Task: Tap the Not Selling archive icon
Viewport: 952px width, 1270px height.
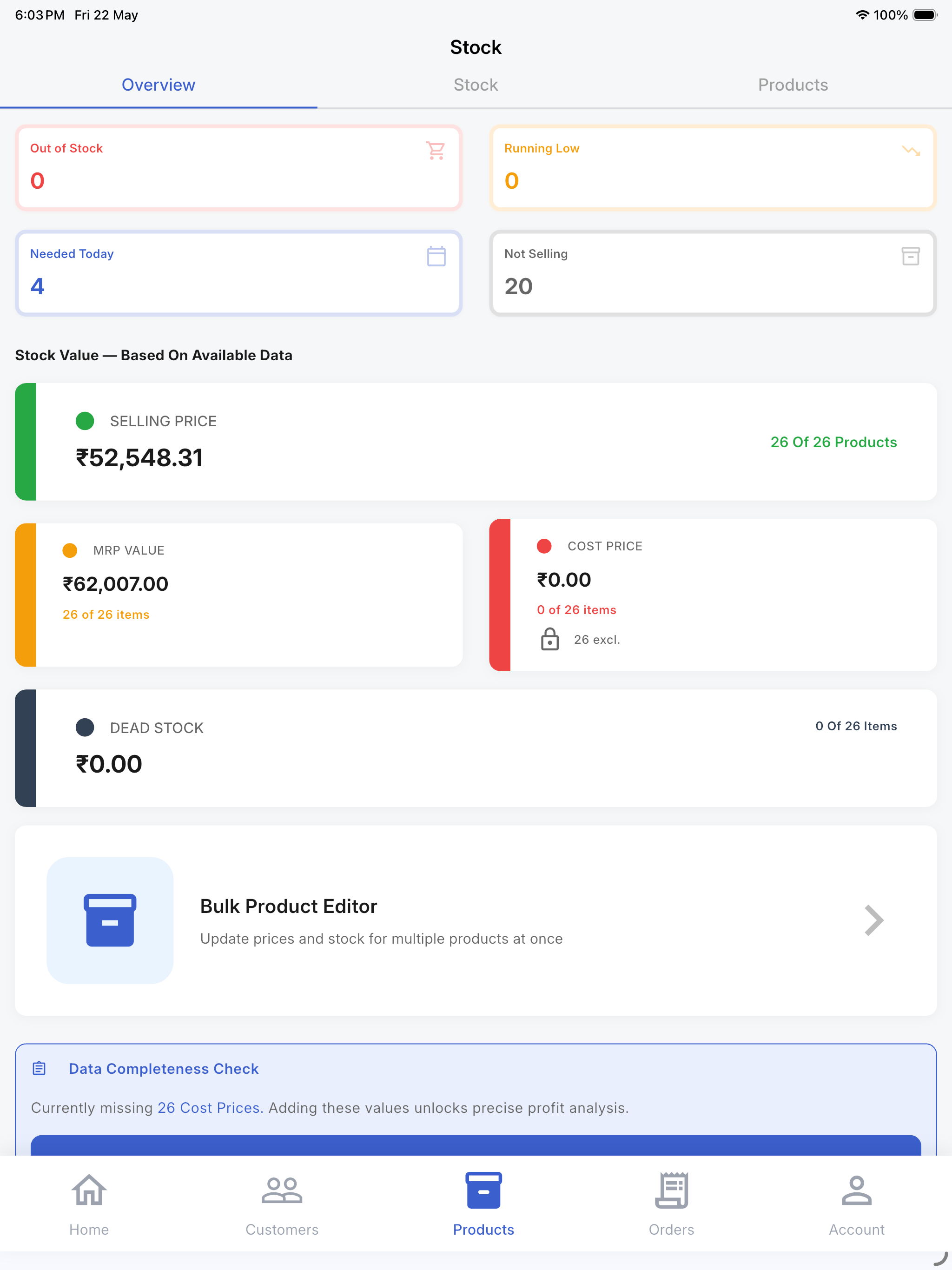Action: 911,256
